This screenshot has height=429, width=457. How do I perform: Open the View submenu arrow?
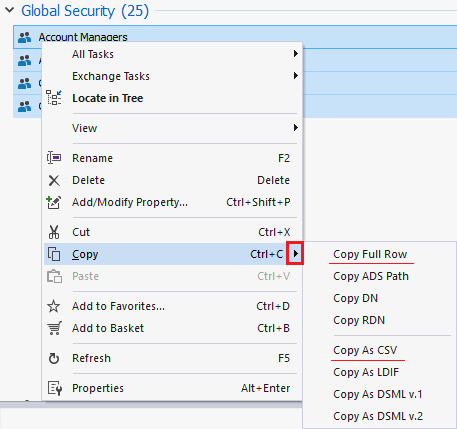point(295,128)
